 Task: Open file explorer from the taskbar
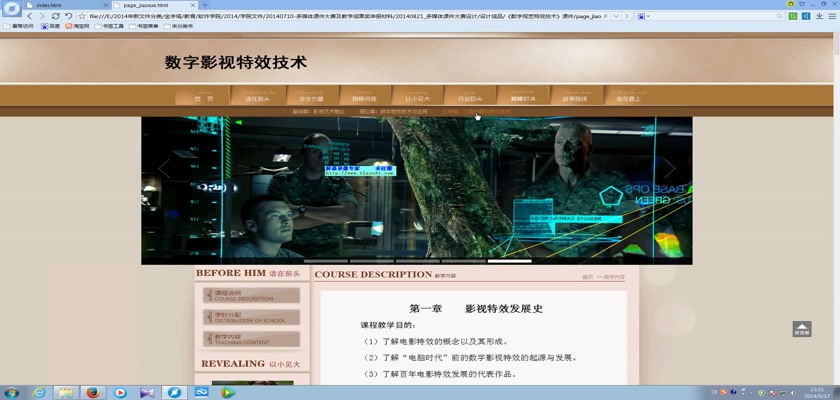65,393
